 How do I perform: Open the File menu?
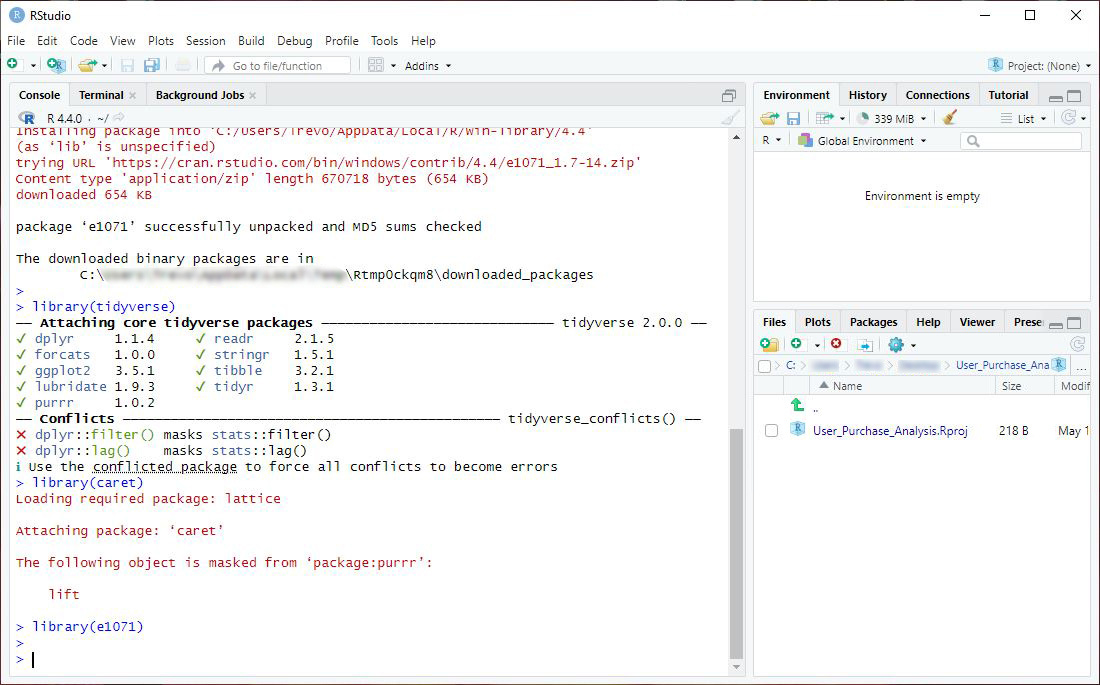[15, 41]
